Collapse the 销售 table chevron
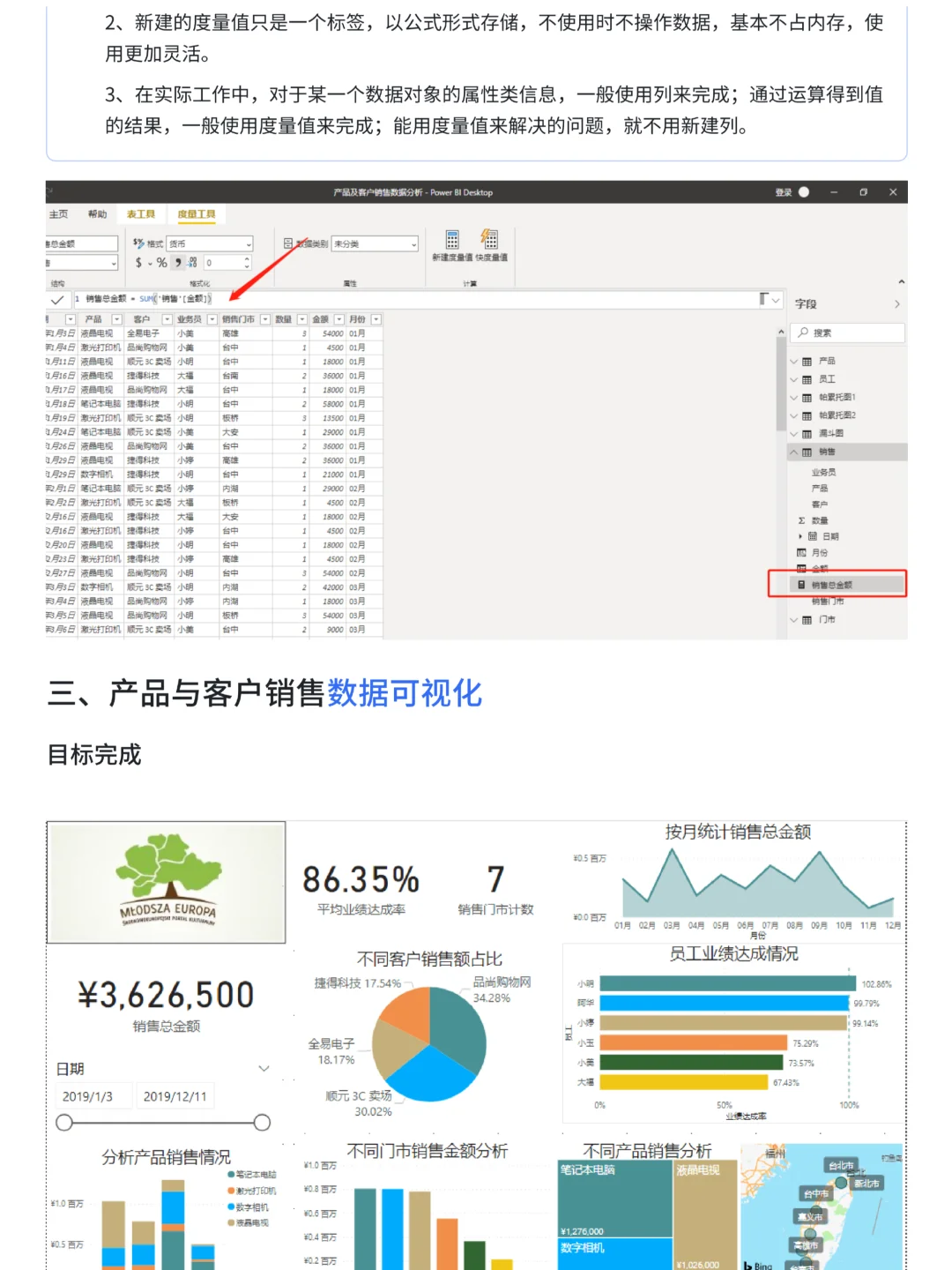 (x=793, y=452)
